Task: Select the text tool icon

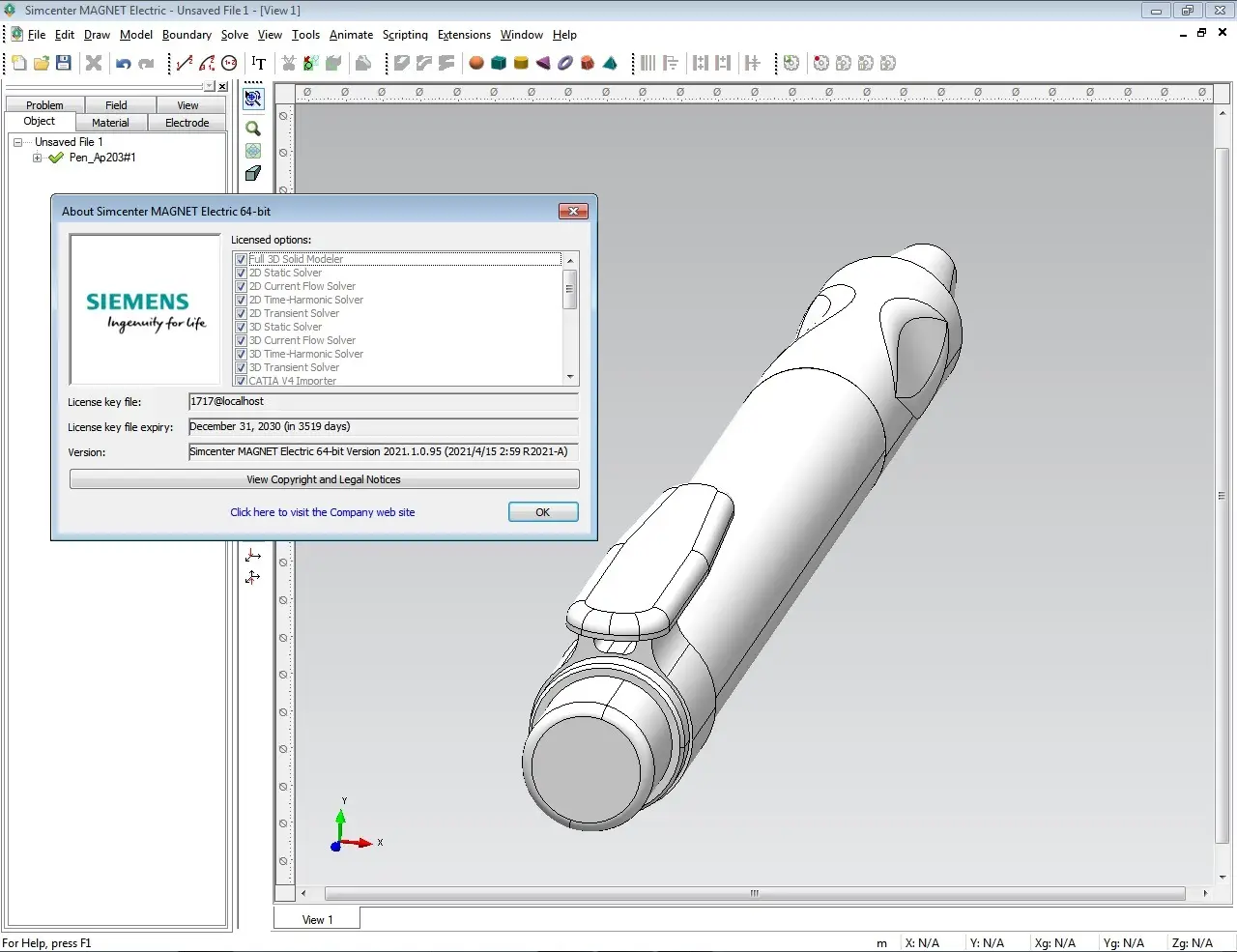Action: pyautogui.click(x=258, y=63)
